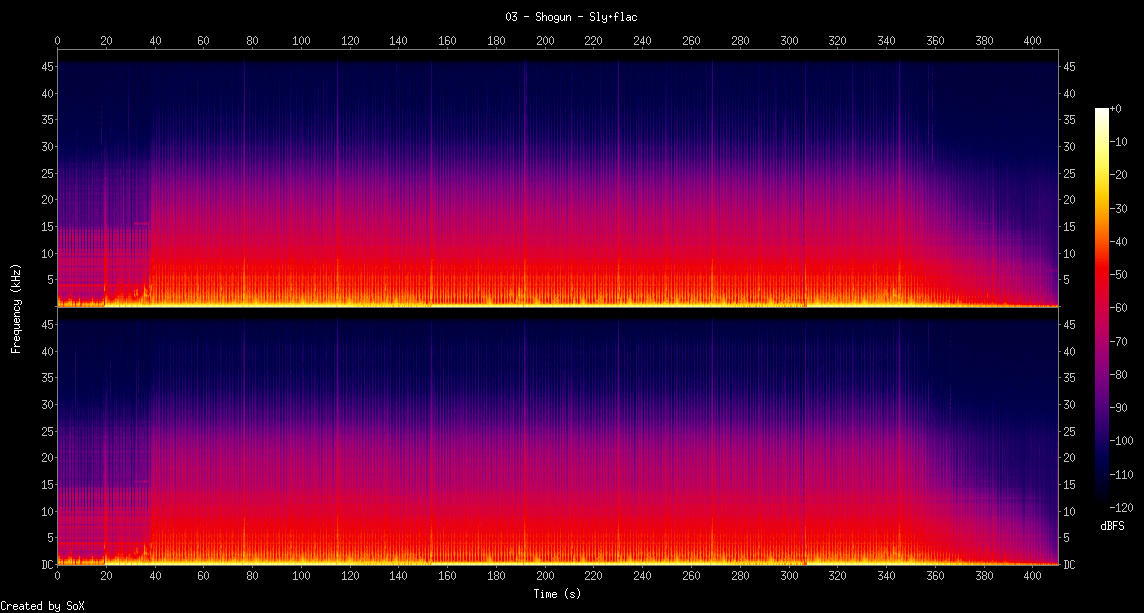
Task: Click the 'DC' label at bottom left
Action: (45, 565)
